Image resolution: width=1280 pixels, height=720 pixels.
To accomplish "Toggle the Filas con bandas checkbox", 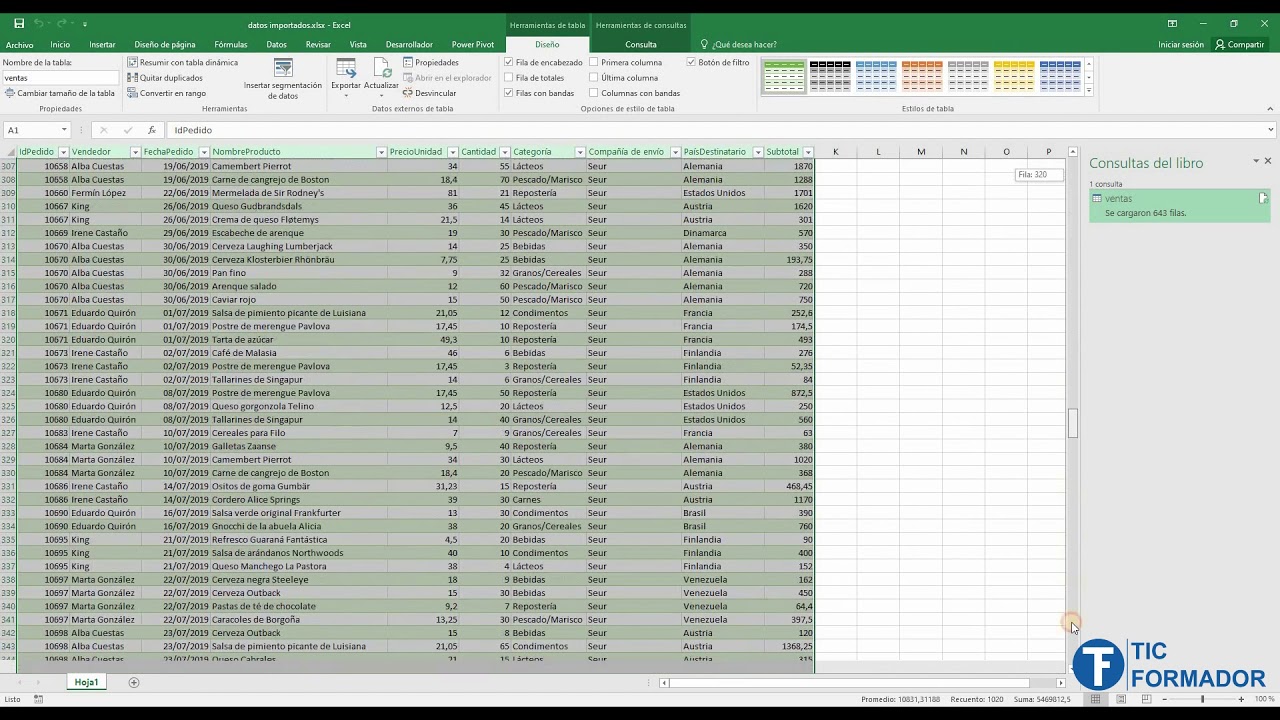I will (509, 93).
